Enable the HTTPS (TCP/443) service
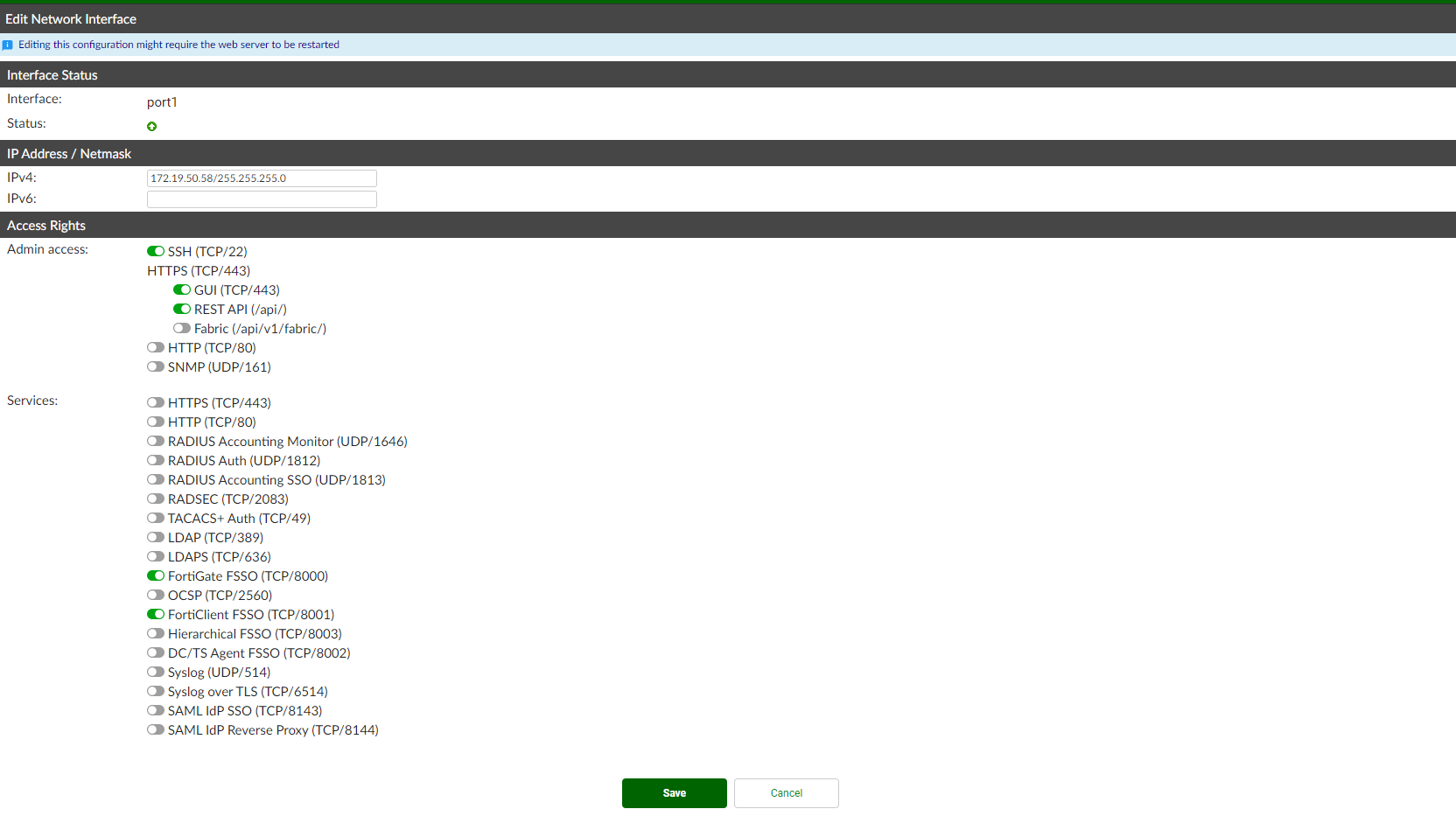Screen dimensions: 1456x823 pos(156,402)
